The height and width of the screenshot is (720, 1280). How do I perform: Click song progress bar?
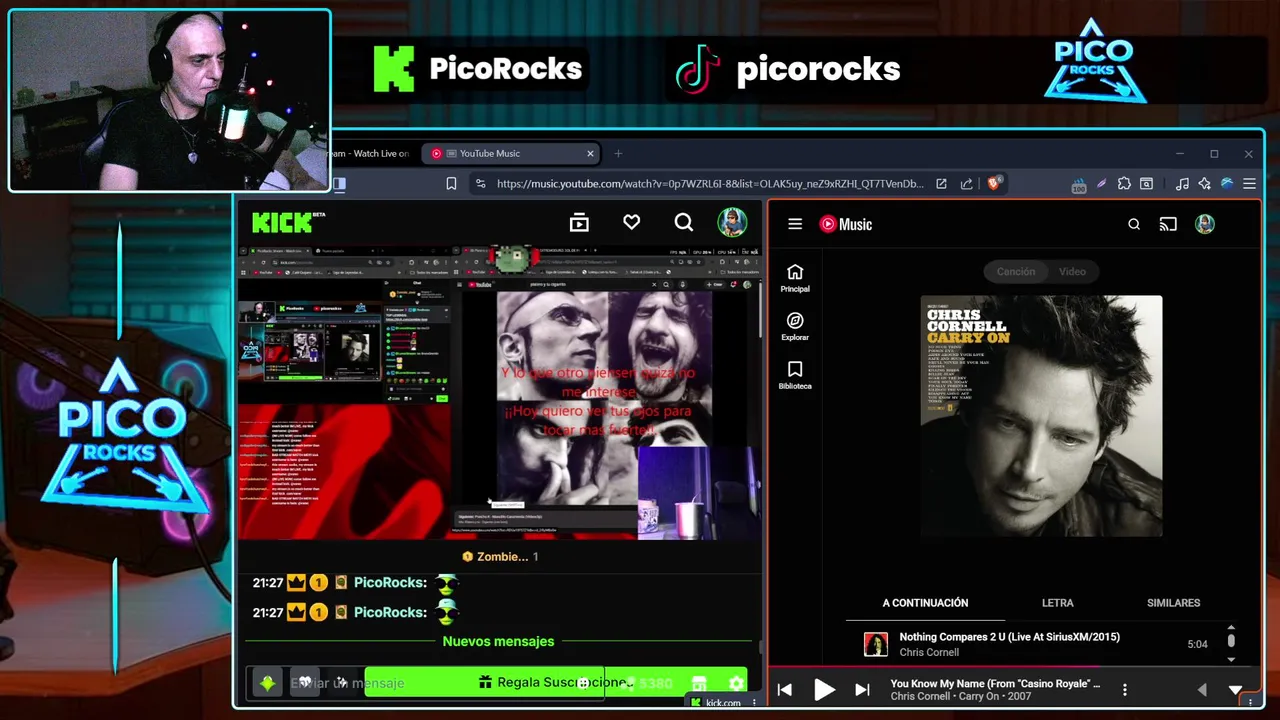click(1014, 666)
